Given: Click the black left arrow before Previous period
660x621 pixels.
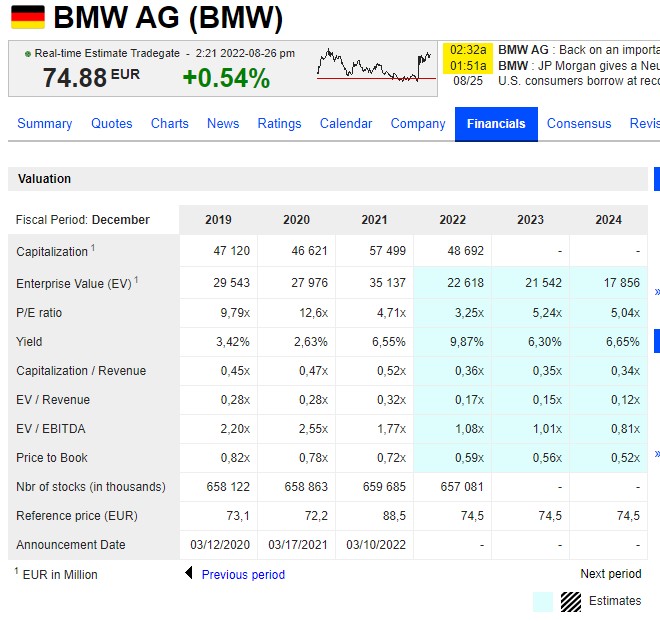Looking at the screenshot, I should click(188, 574).
